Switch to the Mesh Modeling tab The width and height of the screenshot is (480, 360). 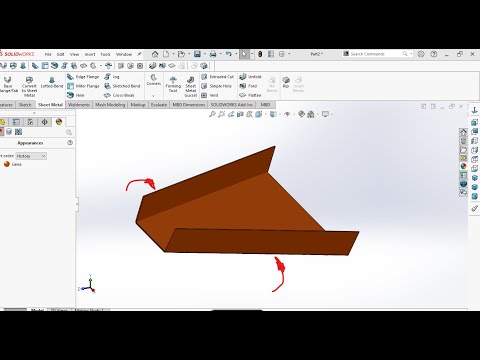[x=110, y=105]
